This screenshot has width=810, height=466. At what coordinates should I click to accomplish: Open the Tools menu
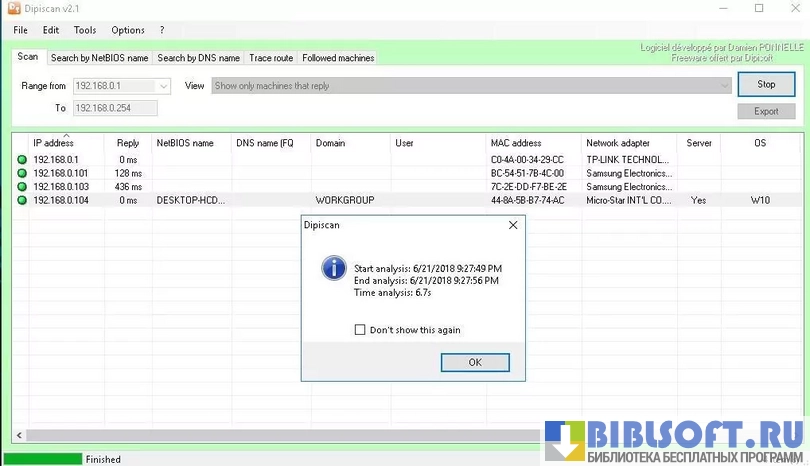[85, 30]
